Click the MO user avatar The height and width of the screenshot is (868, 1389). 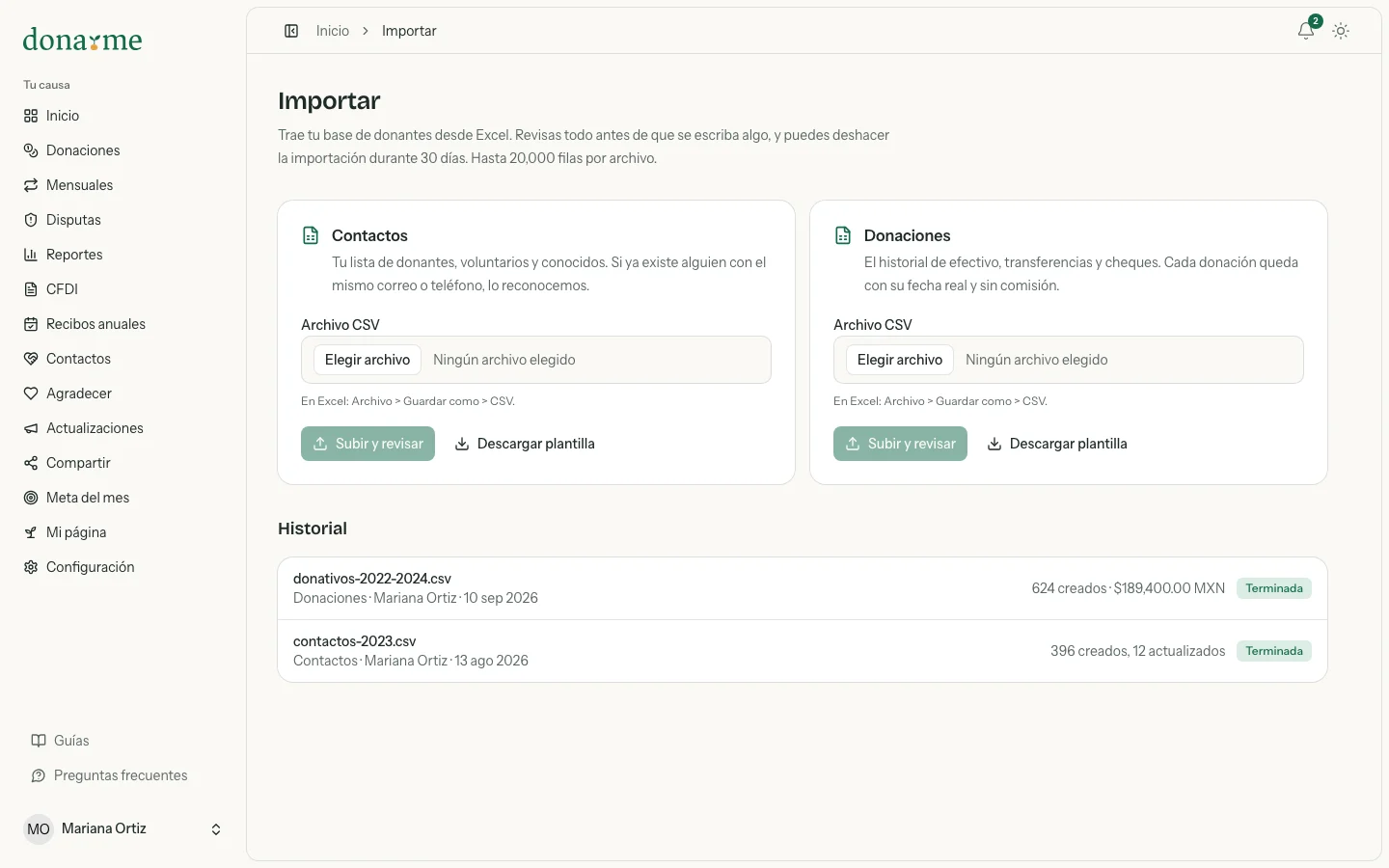click(39, 829)
